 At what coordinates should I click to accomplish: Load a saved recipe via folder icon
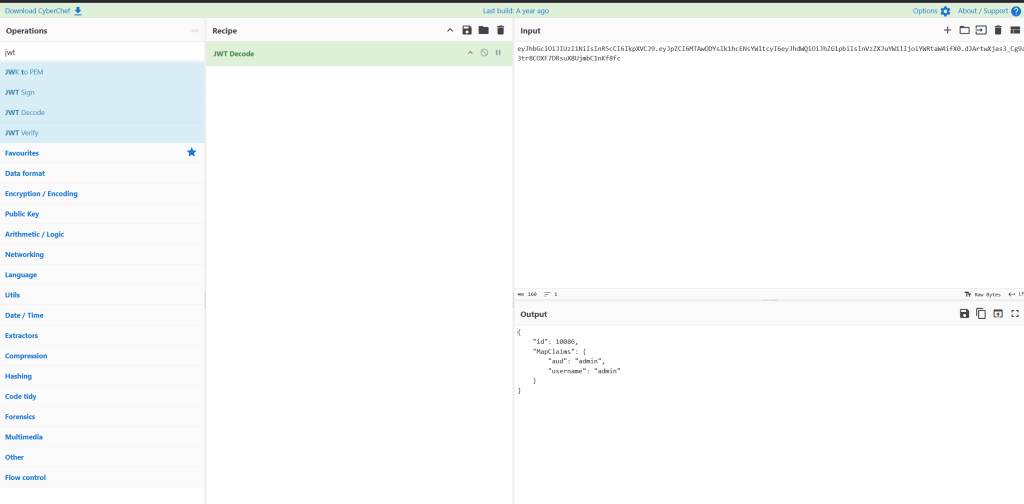point(484,31)
